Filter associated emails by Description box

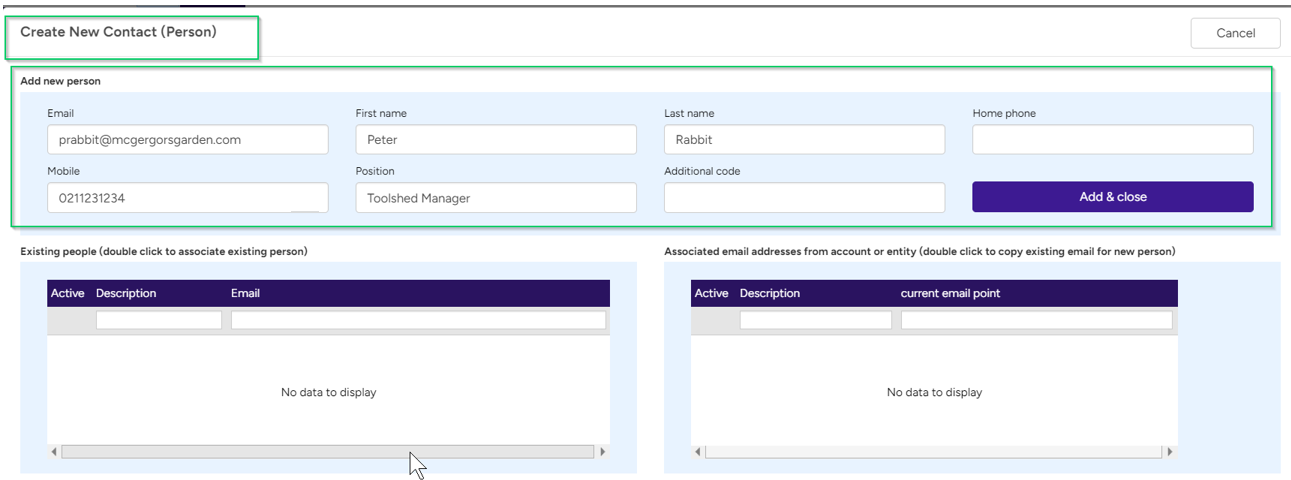point(815,320)
